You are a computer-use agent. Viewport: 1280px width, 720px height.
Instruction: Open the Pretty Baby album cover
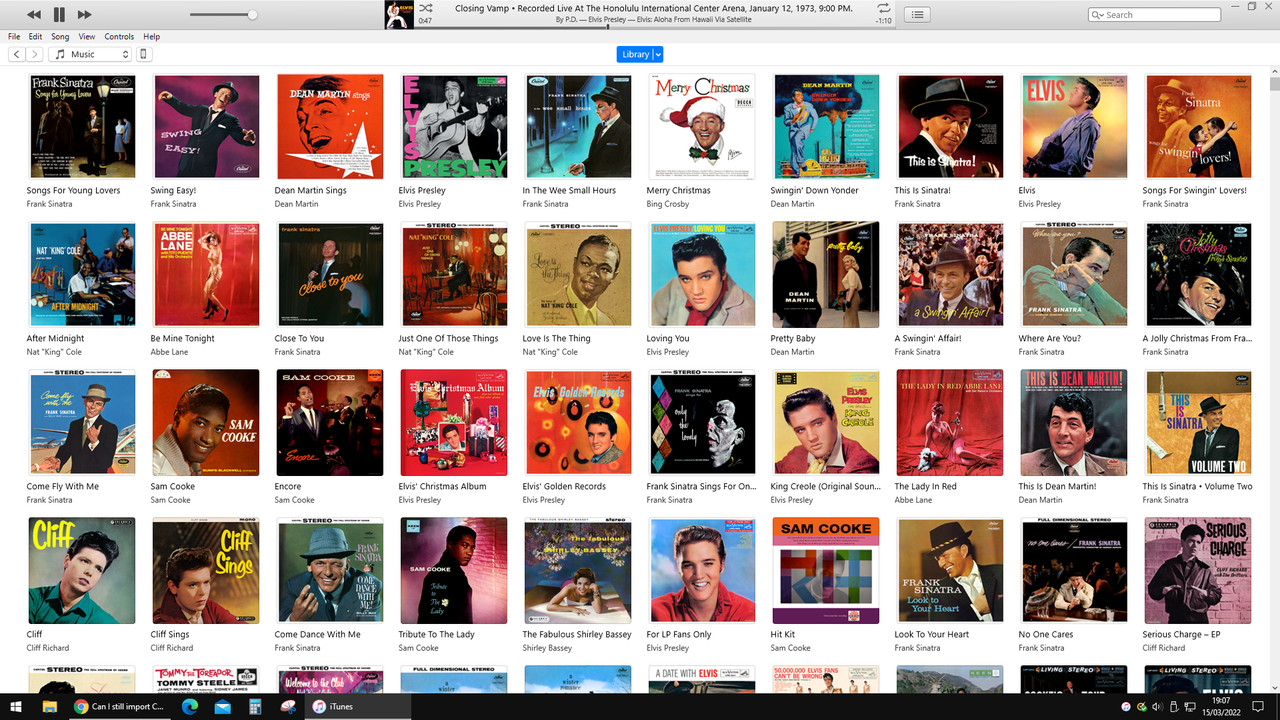[825, 275]
